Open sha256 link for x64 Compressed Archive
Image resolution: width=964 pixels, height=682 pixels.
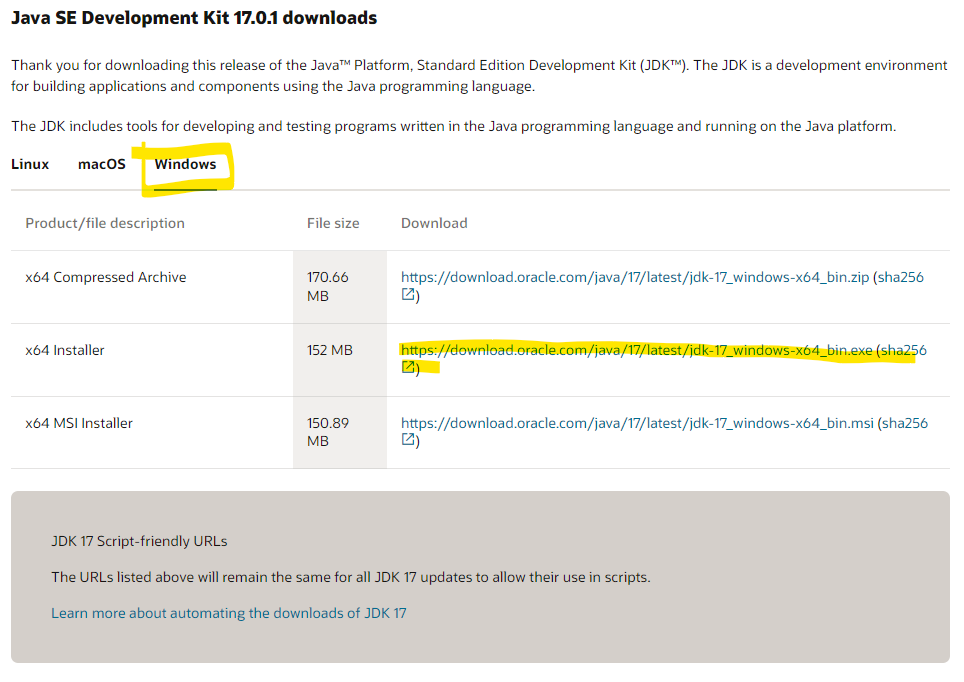(900, 277)
